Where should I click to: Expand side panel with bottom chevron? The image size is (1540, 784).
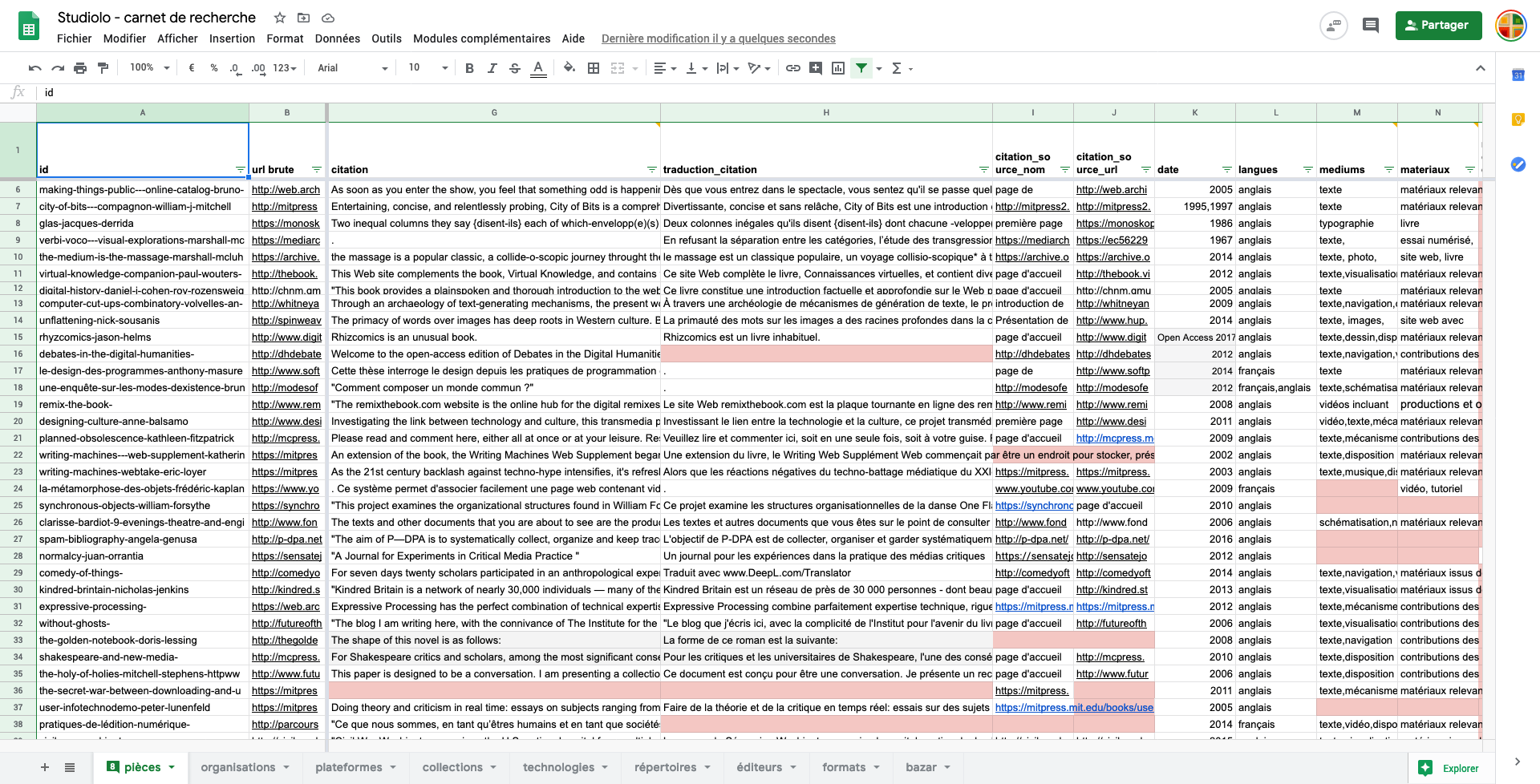click(1518, 762)
